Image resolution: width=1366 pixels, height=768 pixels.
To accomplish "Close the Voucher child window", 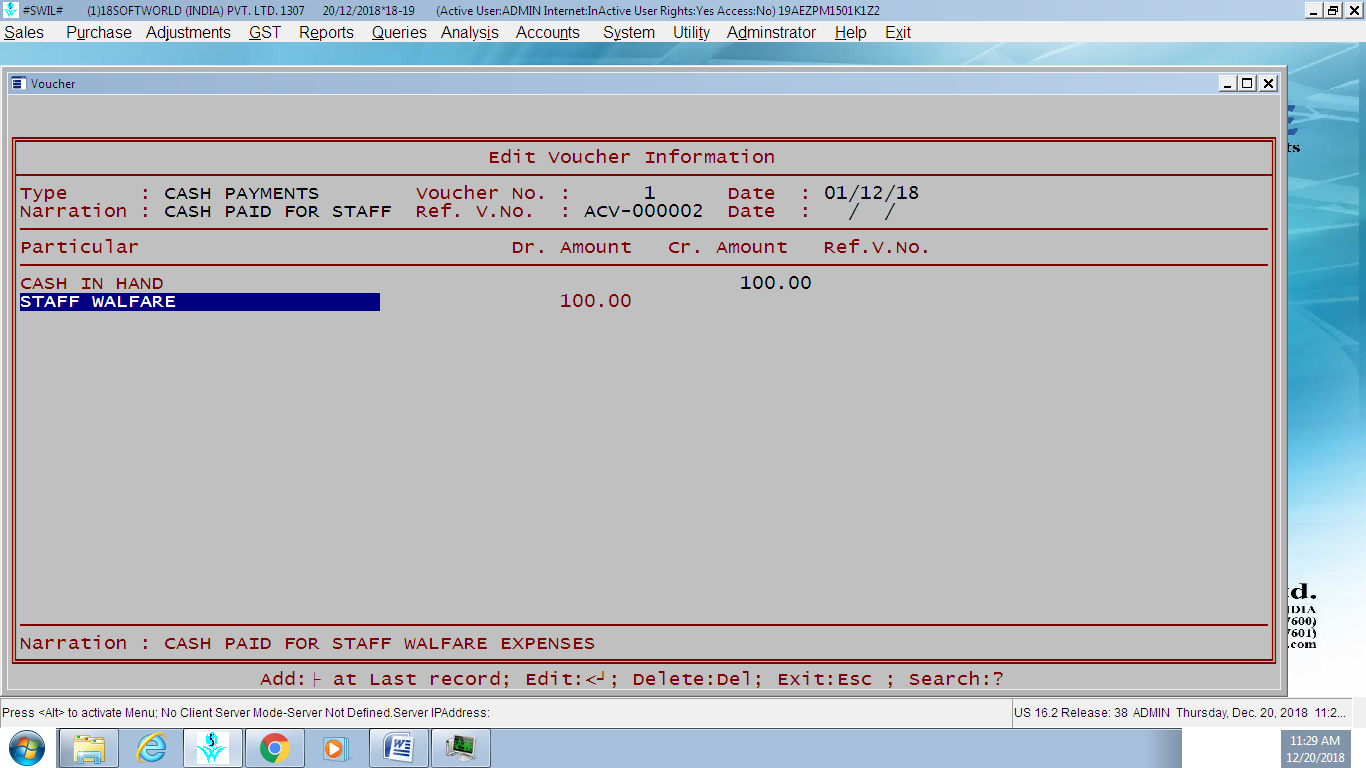I will click(1268, 84).
